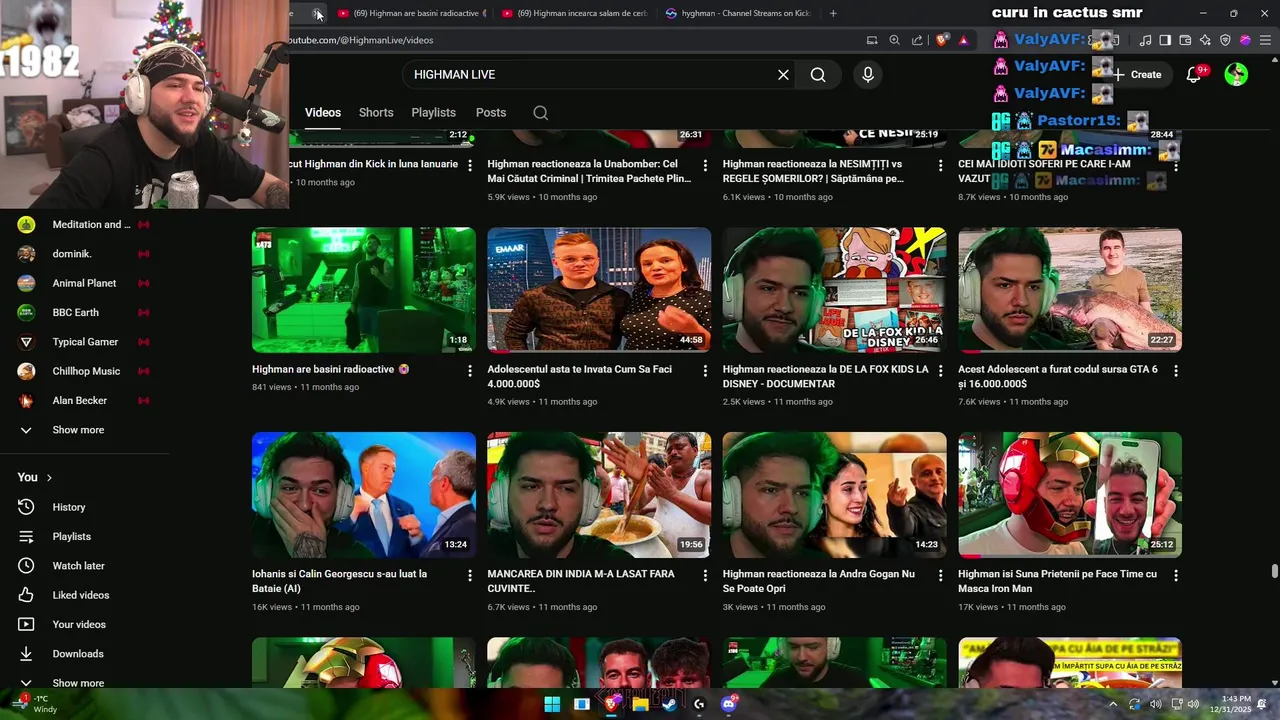Open the Brave playlist music note icon

tap(1146, 40)
